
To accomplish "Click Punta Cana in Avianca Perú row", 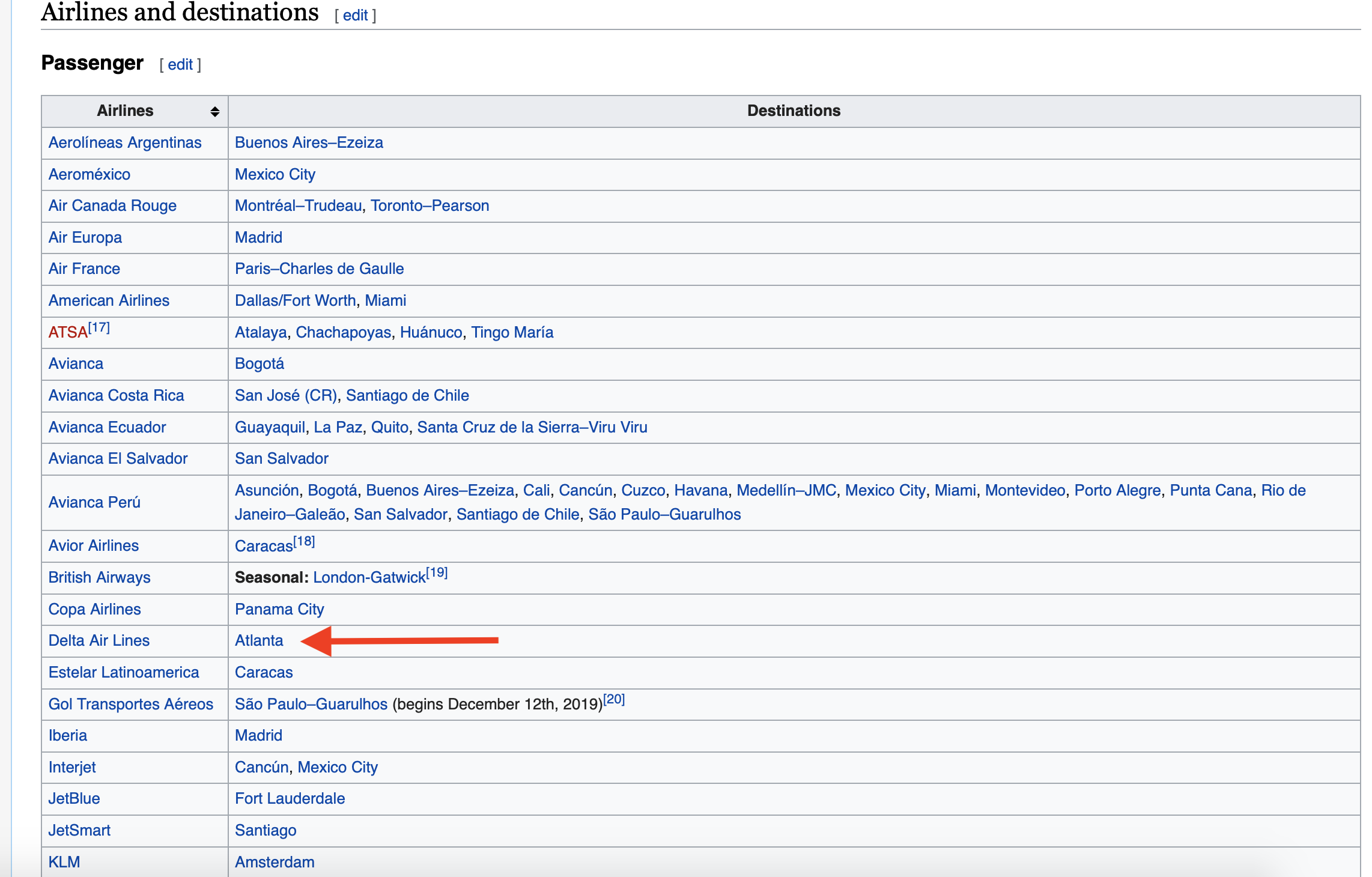I will (1210, 491).
